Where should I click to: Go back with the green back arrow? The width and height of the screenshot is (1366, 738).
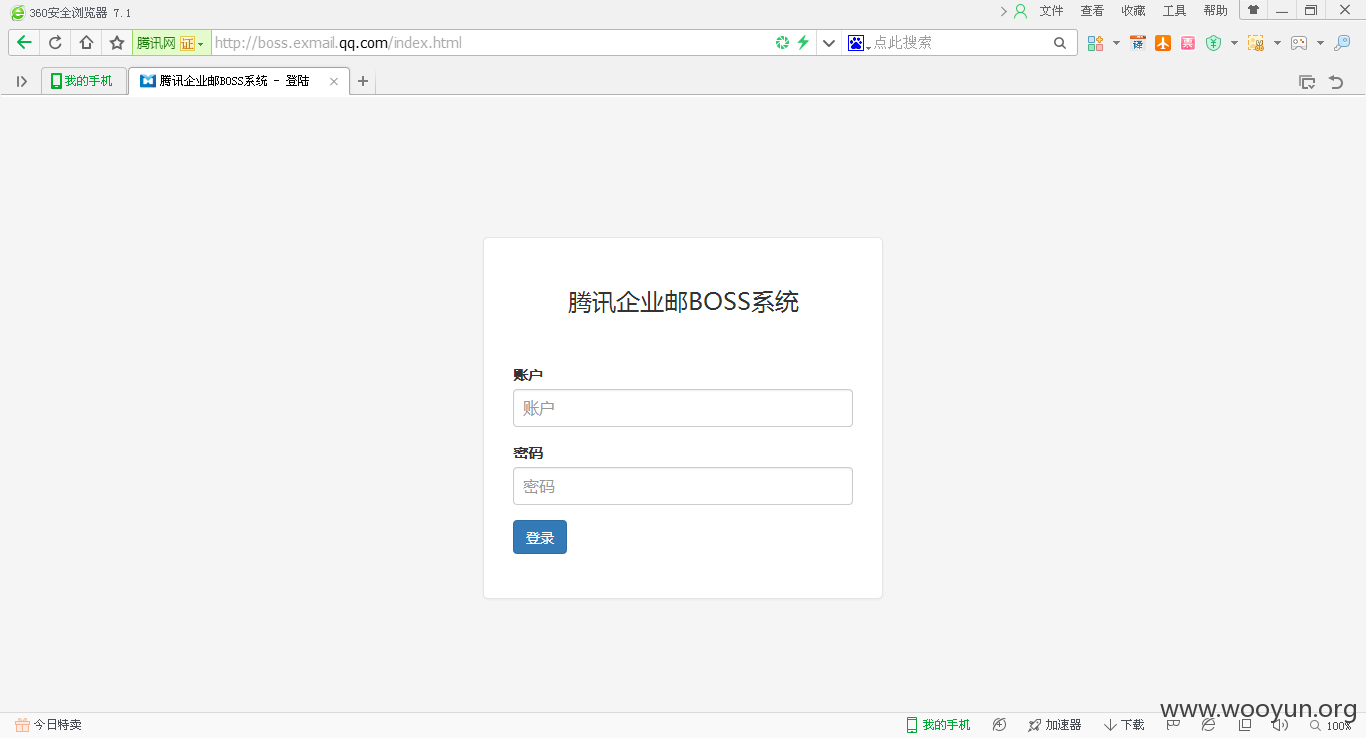[x=24, y=43]
